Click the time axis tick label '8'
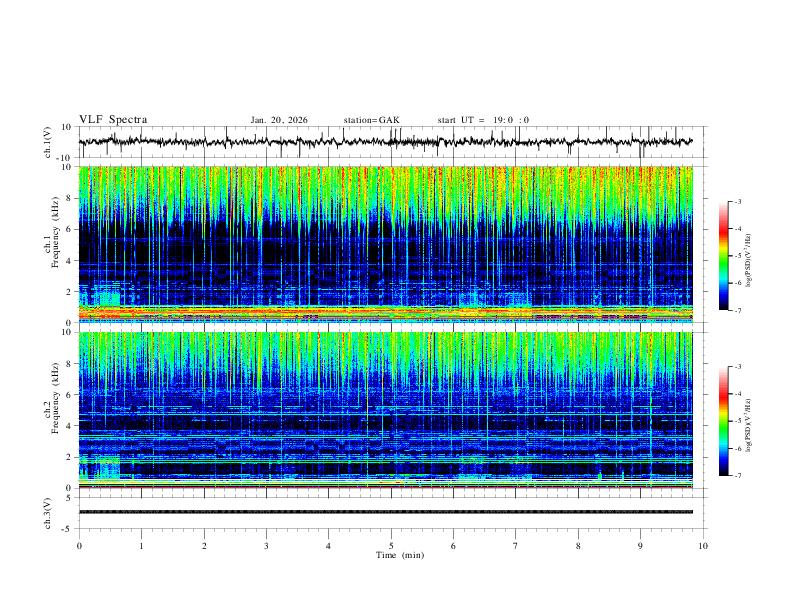Image resolution: width=792 pixels, height=612 pixels. [x=578, y=546]
